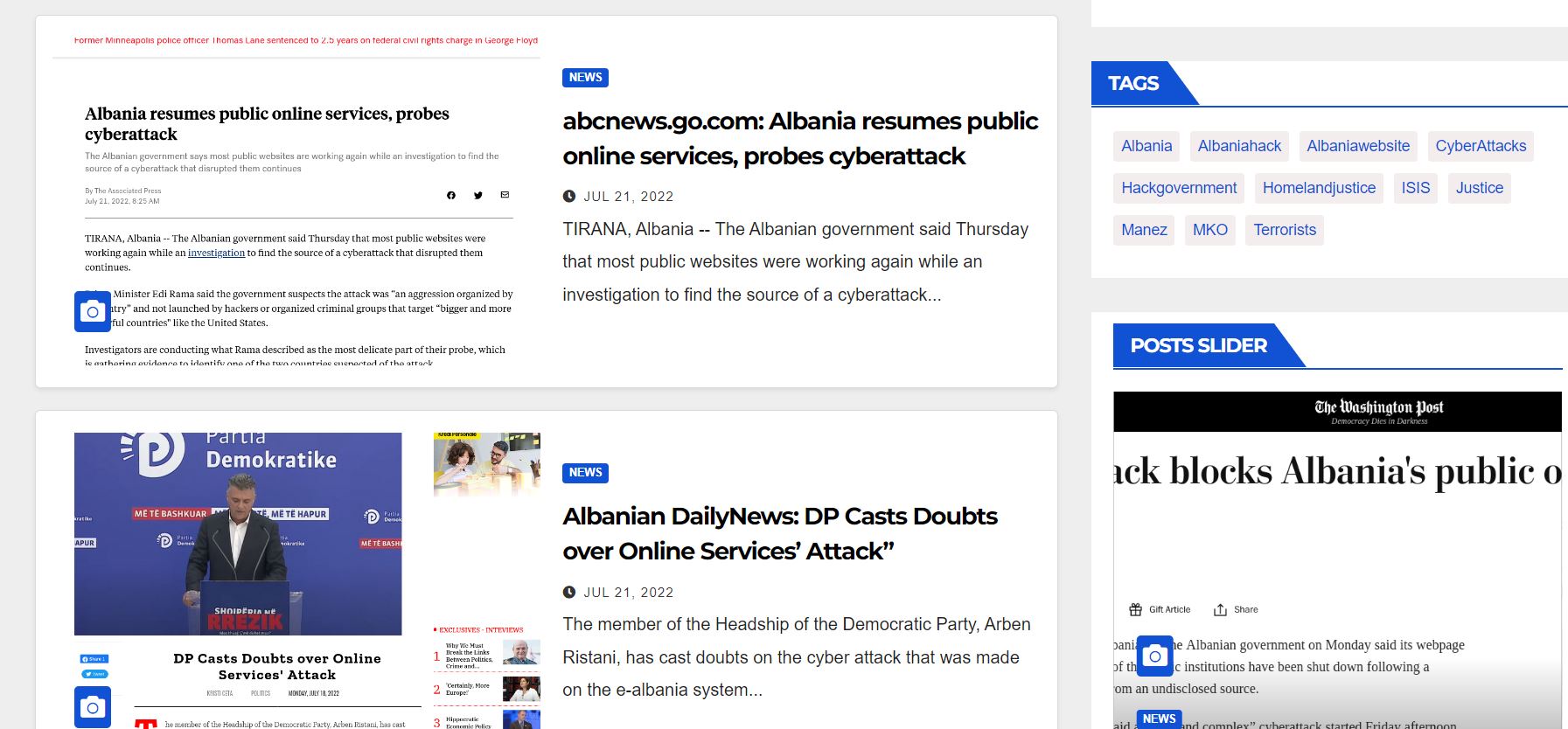1568x729 pixels.
Task: Click camera icon on DP Casts Doubts thumbnail
Action: (x=93, y=707)
